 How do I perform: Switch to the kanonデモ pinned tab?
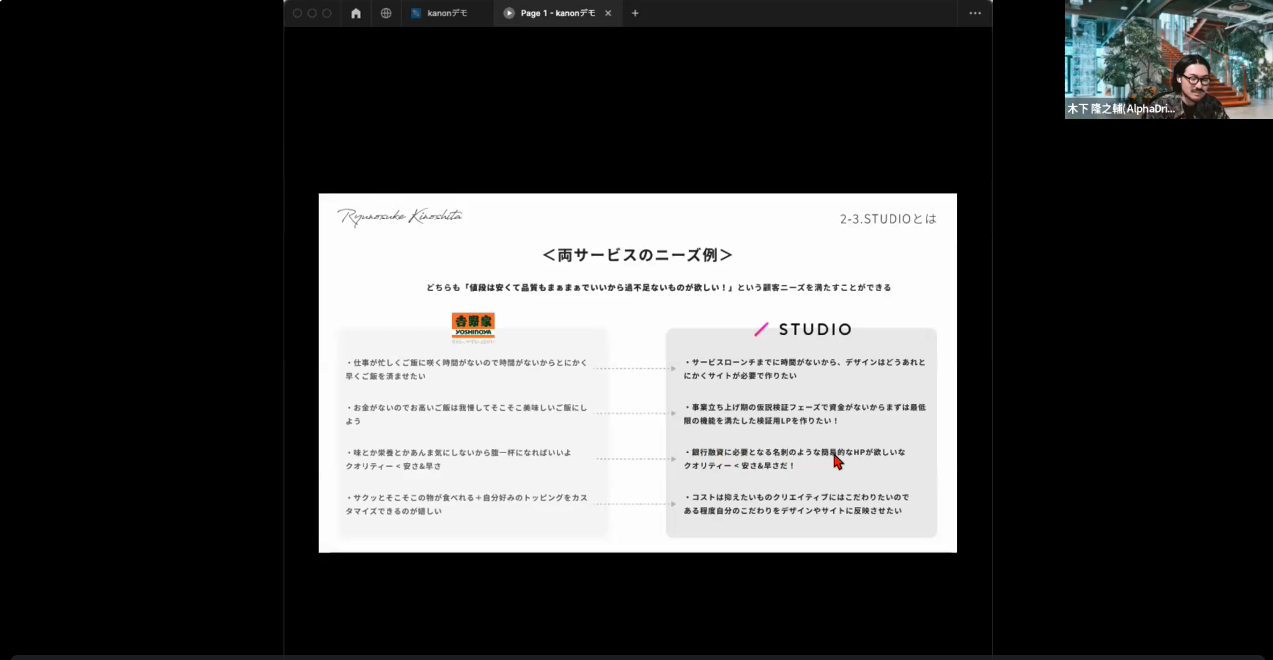pyautogui.click(x=447, y=13)
